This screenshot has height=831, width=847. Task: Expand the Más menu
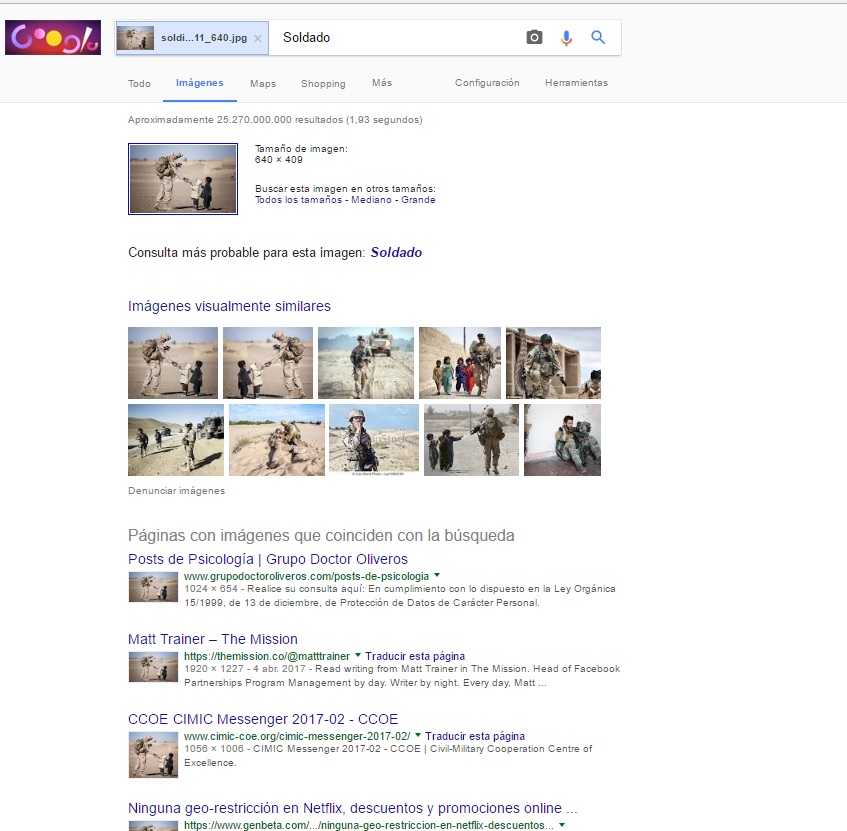pos(382,83)
